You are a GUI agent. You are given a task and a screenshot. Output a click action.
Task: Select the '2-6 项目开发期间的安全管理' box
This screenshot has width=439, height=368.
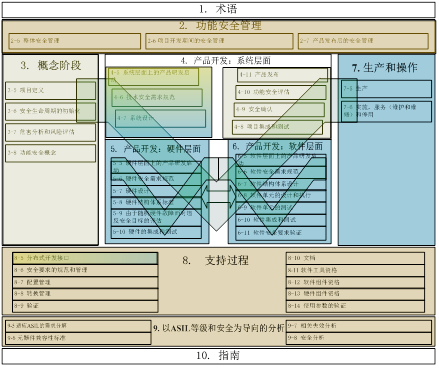pyautogui.click(x=219, y=41)
